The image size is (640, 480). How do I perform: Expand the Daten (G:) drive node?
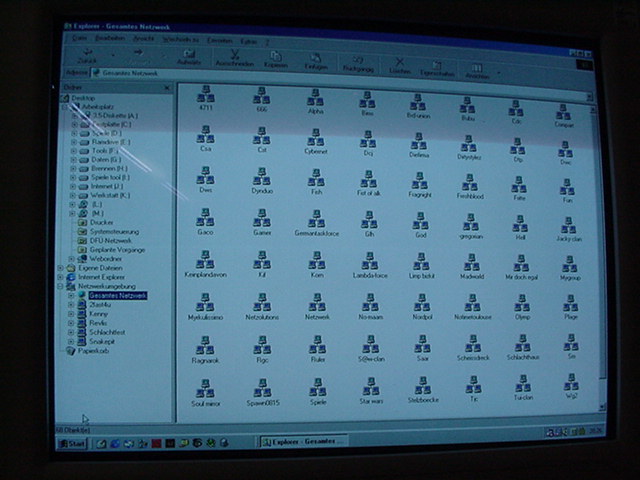pos(73,160)
